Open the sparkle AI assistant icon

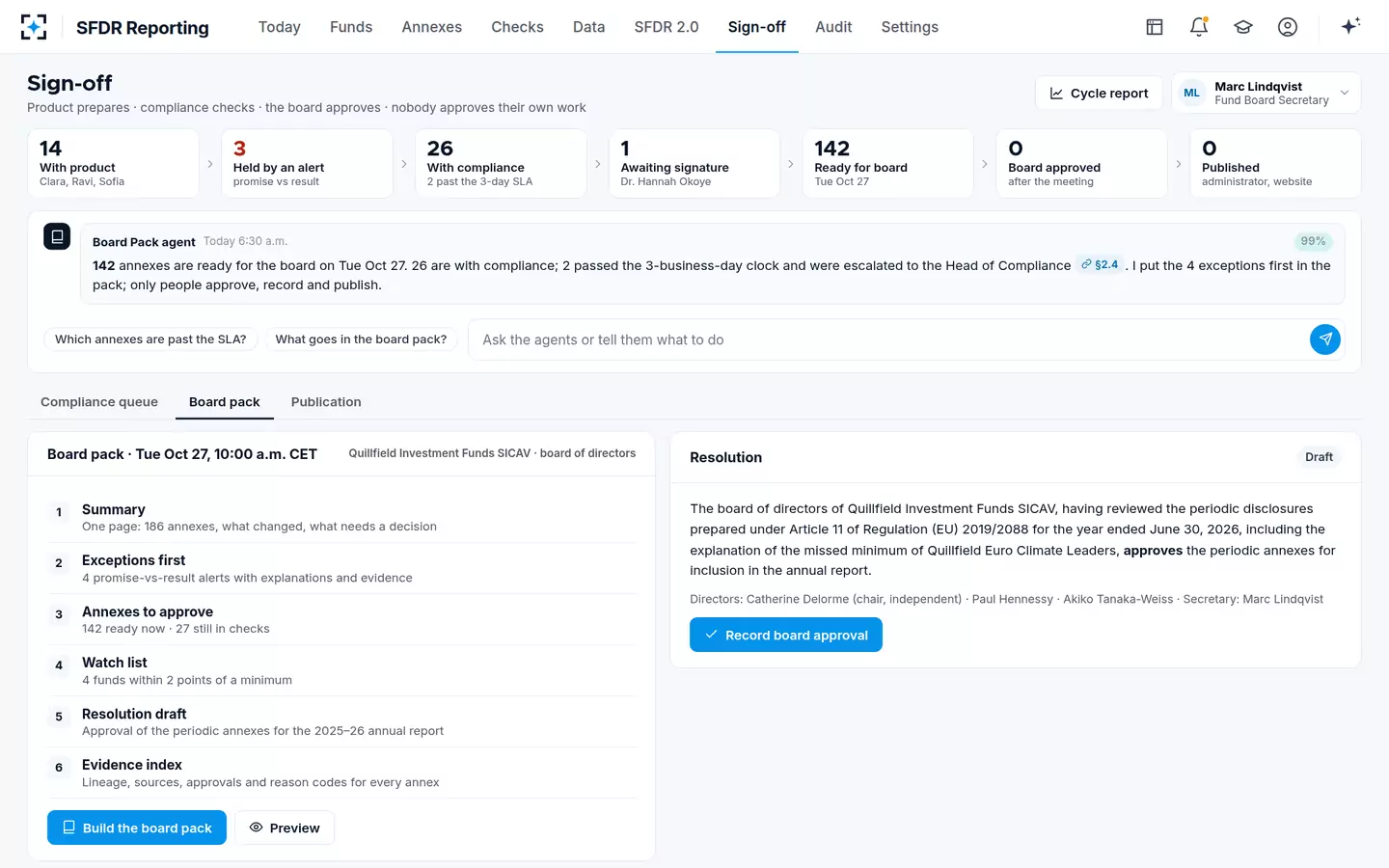(x=1350, y=26)
